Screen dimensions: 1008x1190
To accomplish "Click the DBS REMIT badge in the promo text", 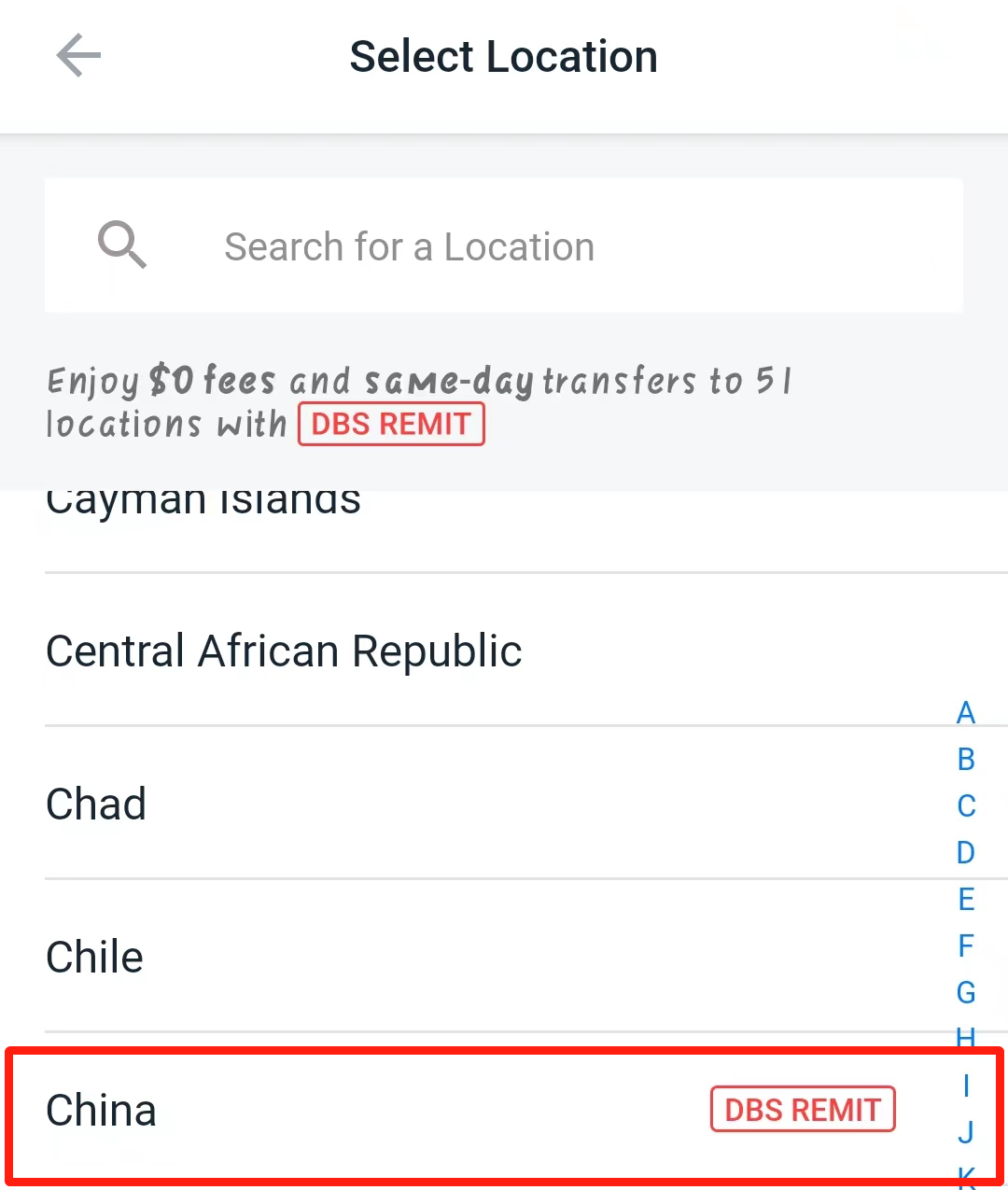I will click(x=391, y=424).
